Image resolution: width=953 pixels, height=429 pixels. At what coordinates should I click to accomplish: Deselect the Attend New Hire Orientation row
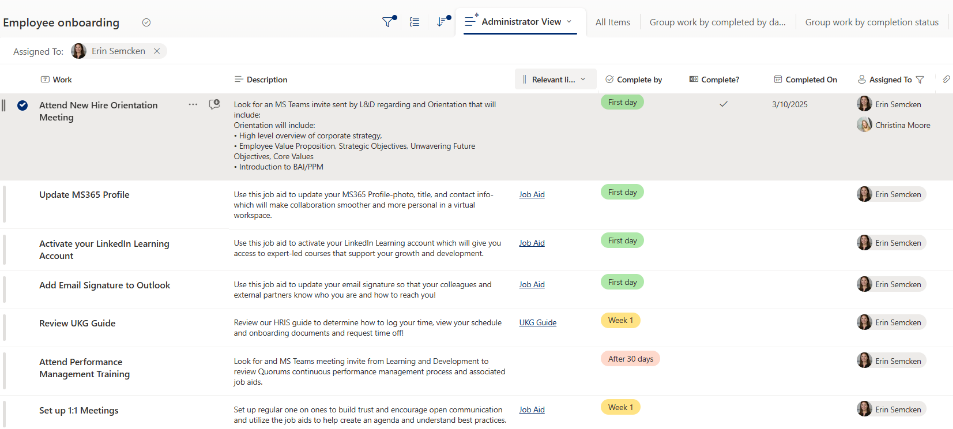point(22,105)
